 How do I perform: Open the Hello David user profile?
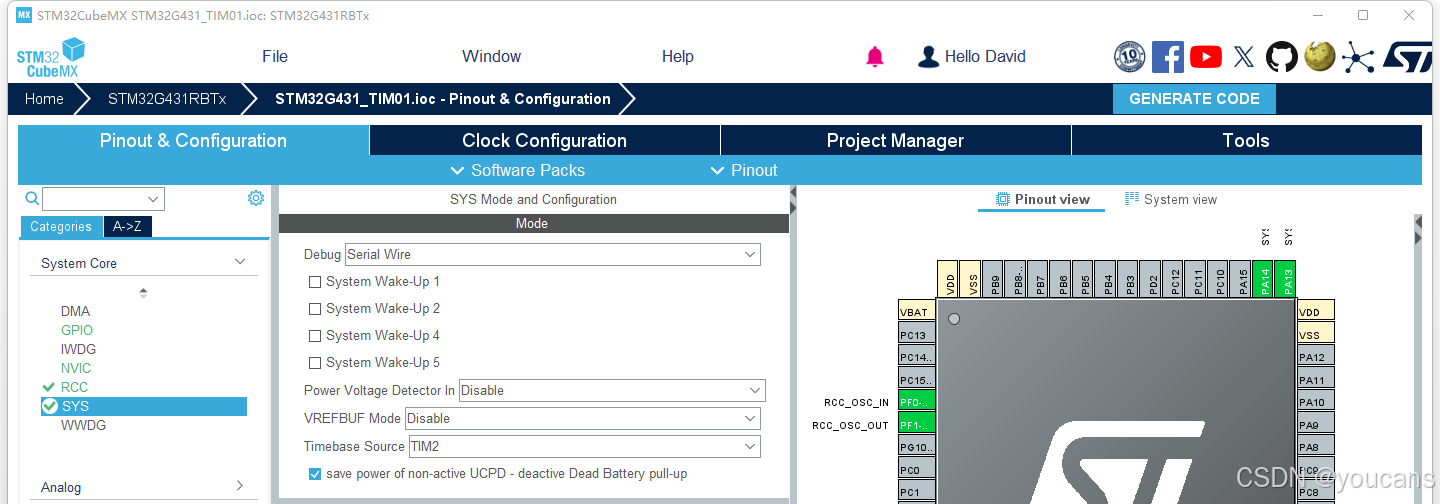tap(972, 57)
